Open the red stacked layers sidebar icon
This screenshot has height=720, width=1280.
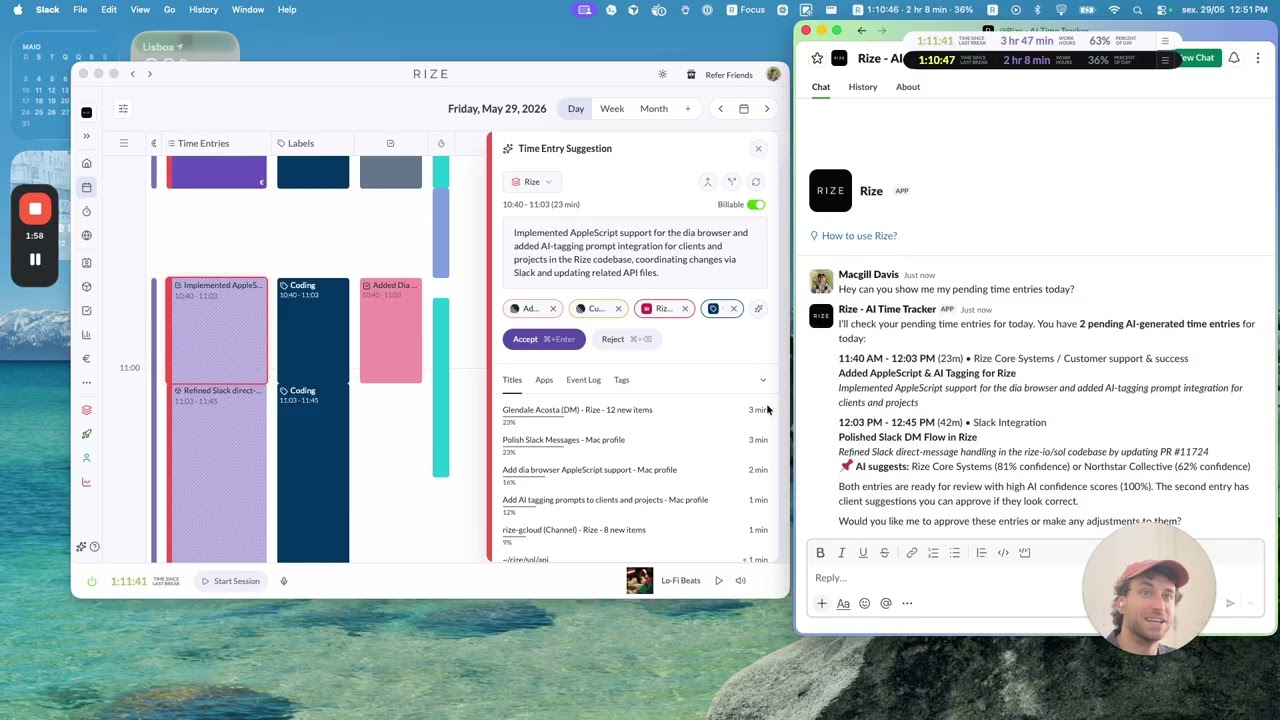coord(87,410)
